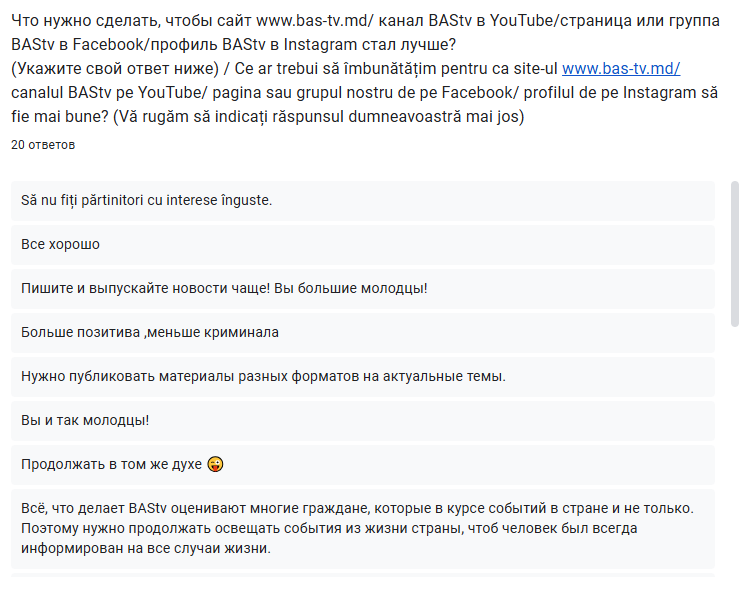Click the "(Укажите свой ответ ниже)" text
The height and width of the screenshot is (591, 748).
[110, 69]
